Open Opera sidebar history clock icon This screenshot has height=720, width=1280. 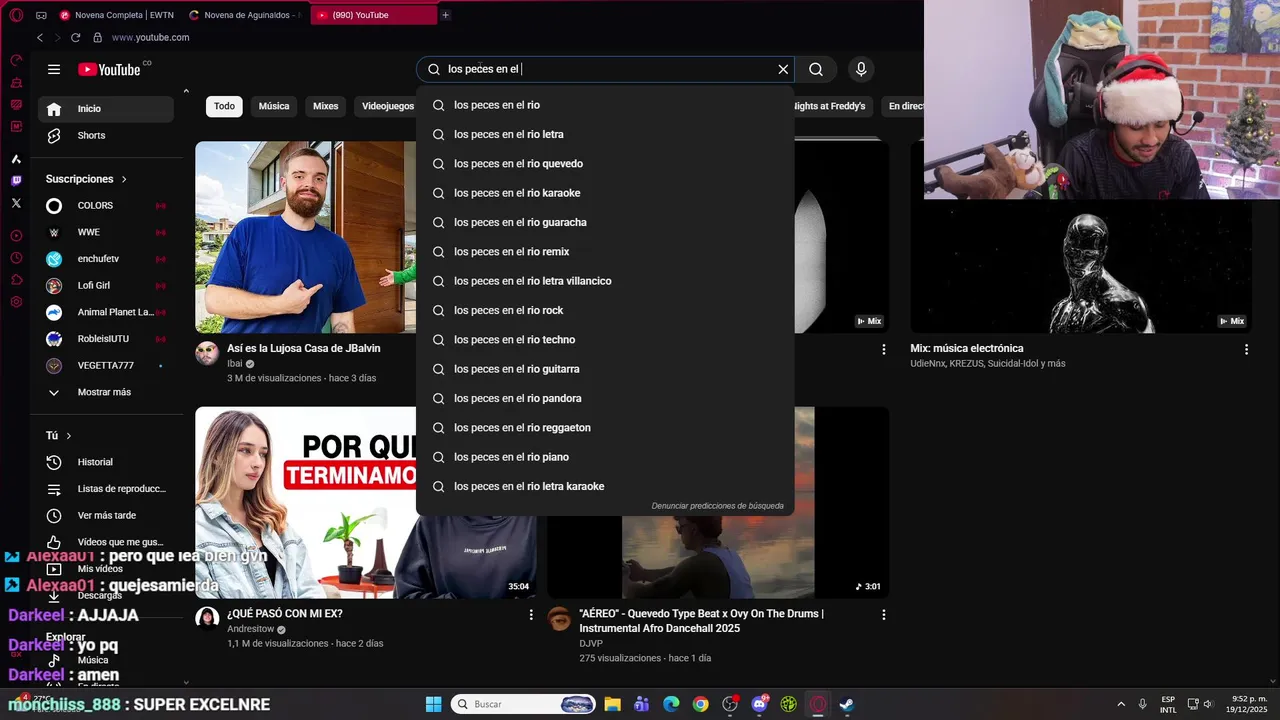[16, 258]
